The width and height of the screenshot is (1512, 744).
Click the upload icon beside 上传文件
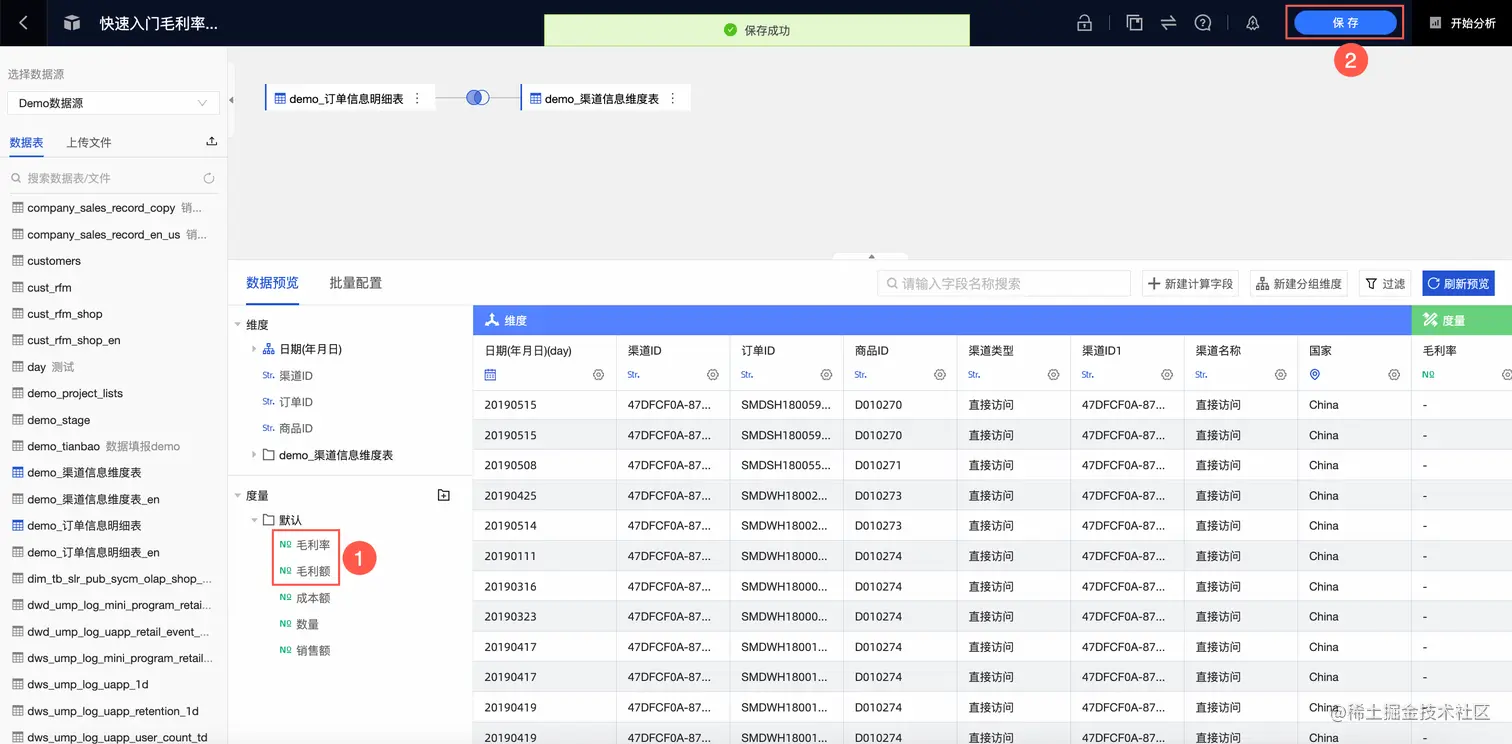pos(211,142)
